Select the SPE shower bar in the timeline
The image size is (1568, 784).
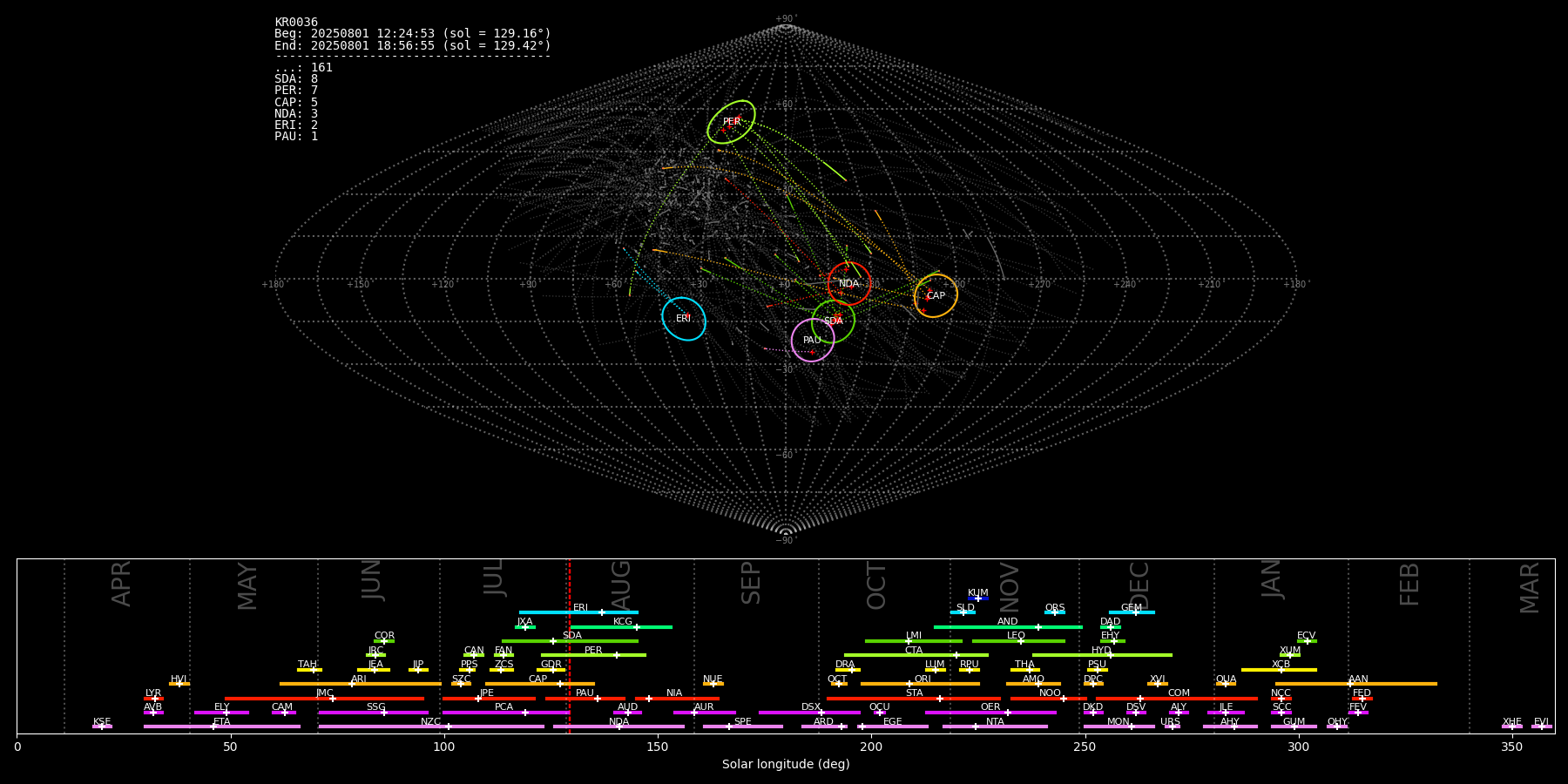tap(743, 726)
